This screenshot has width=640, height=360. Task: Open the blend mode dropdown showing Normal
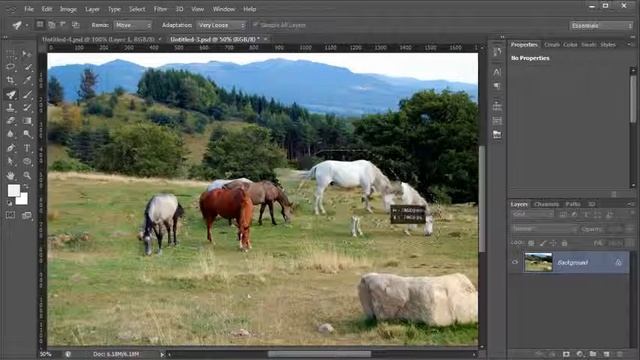pyautogui.click(x=544, y=229)
